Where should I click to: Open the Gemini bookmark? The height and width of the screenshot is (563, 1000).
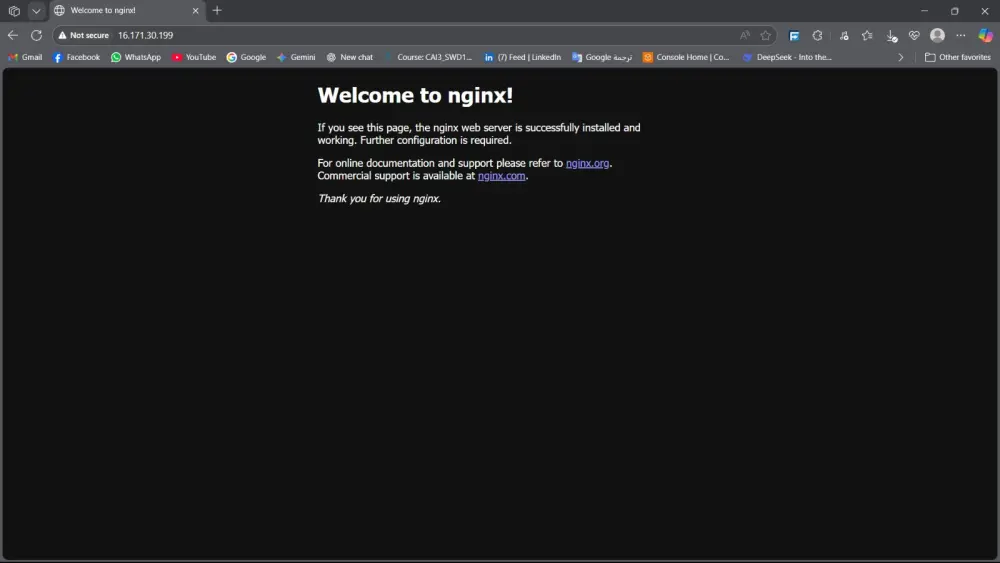click(296, 57)
